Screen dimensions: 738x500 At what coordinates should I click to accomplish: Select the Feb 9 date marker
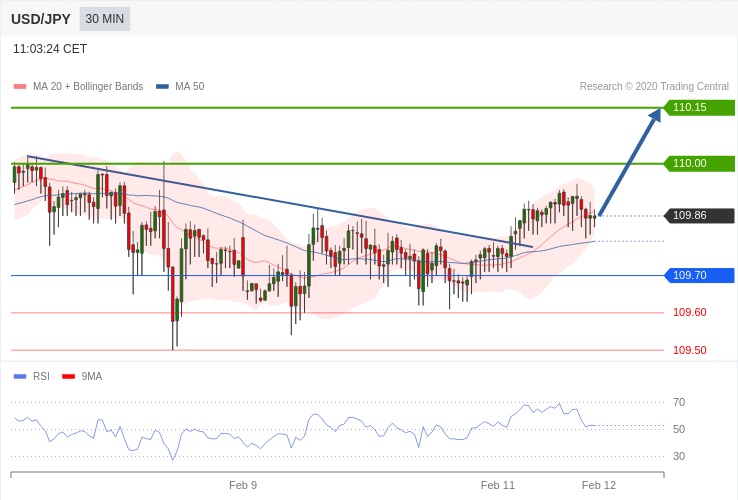coord(243,485)
